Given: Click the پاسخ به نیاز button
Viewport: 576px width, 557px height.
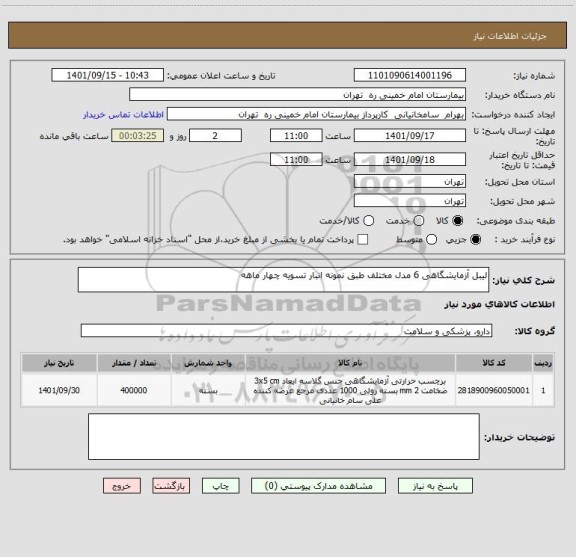Looking at the screenshot, I should coord(435,486).
